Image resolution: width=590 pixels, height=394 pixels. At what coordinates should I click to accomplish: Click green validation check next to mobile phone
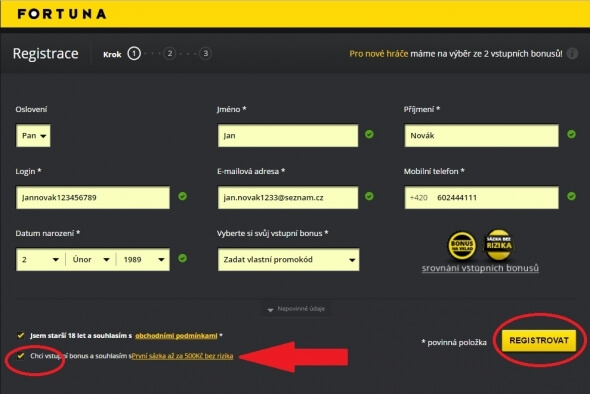571,196
